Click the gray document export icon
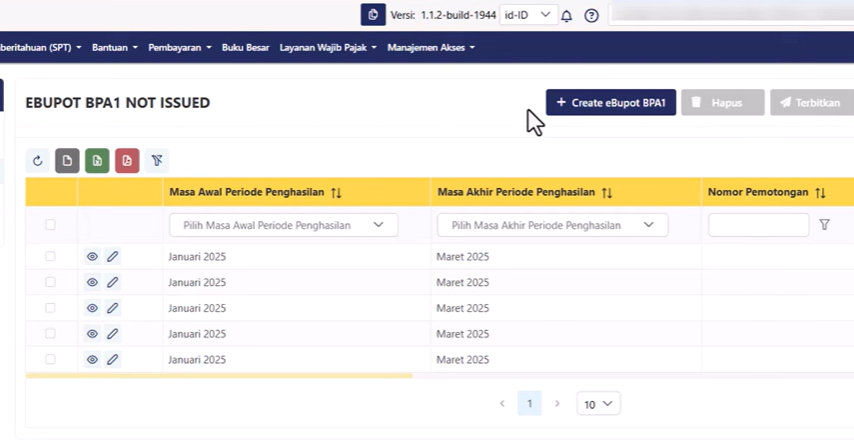Image resolution: width=854 pixels, height=448 pixels. coord(67,160)
